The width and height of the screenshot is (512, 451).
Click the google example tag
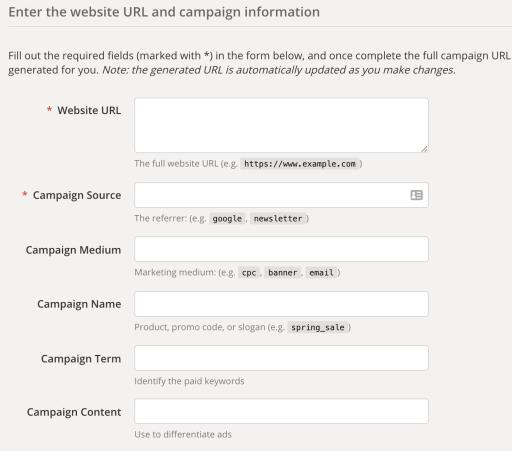coord(227,219)
